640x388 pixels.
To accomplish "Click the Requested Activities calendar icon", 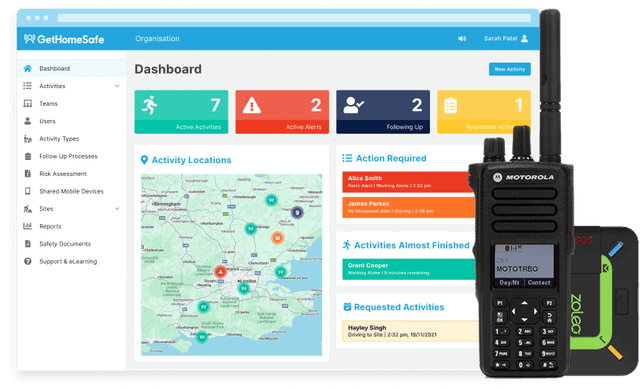I will click(x=347, y=307).
